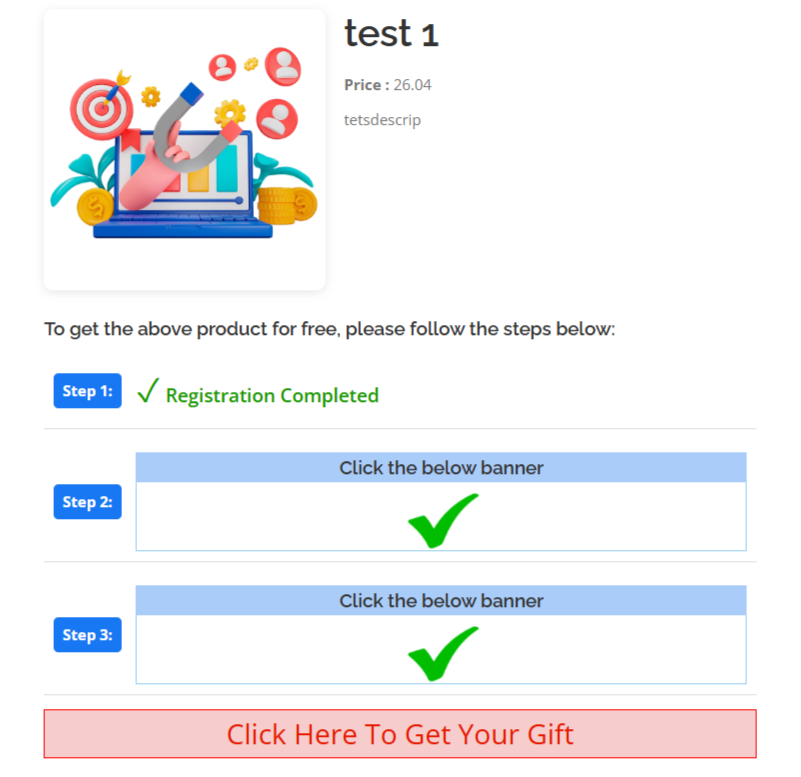Click the Registration Completed text

tap(272, 396)
